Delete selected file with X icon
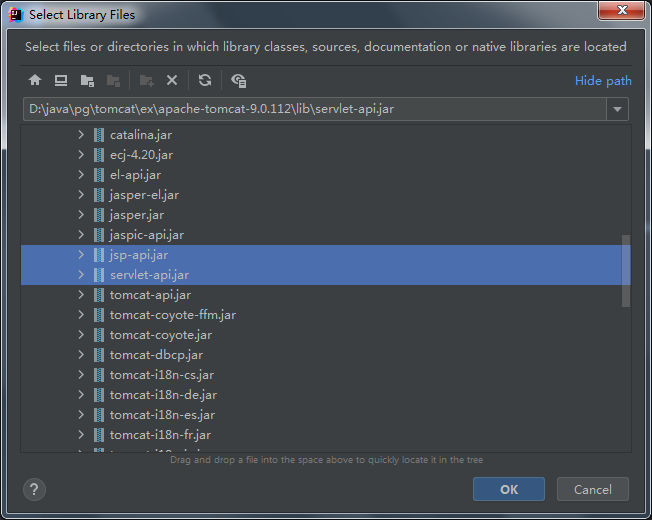 [x=172, y=80]
